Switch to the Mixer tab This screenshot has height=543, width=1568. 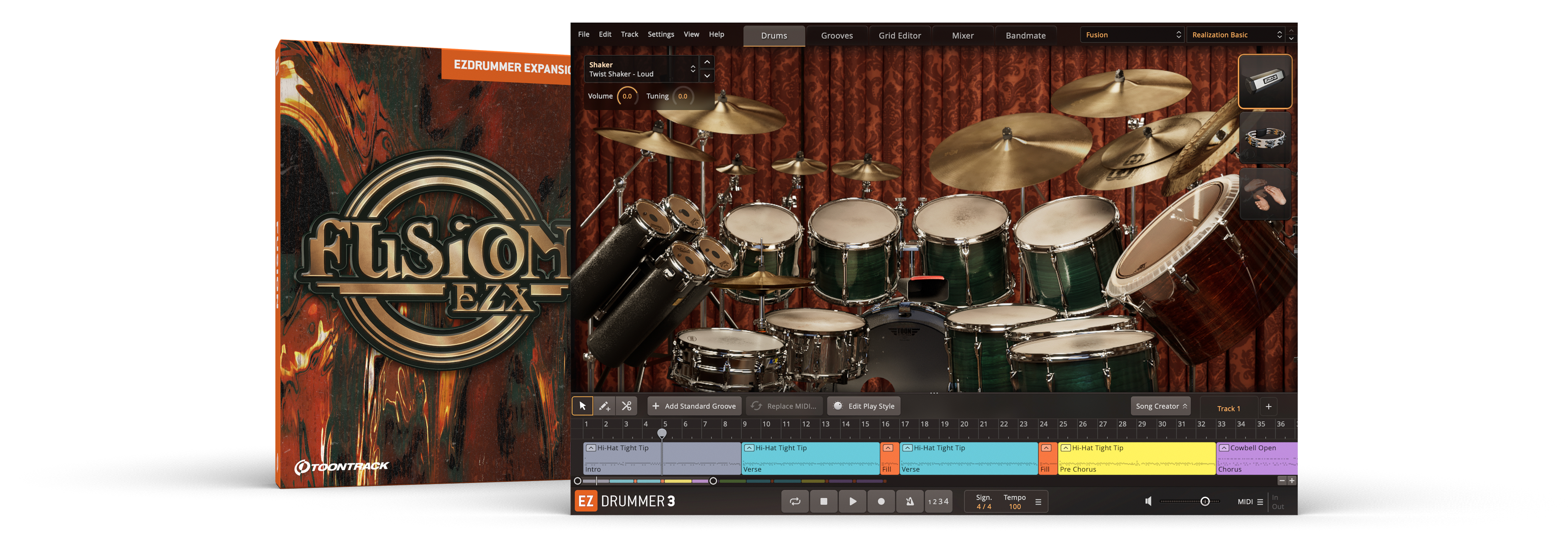[x=962, y=35]
